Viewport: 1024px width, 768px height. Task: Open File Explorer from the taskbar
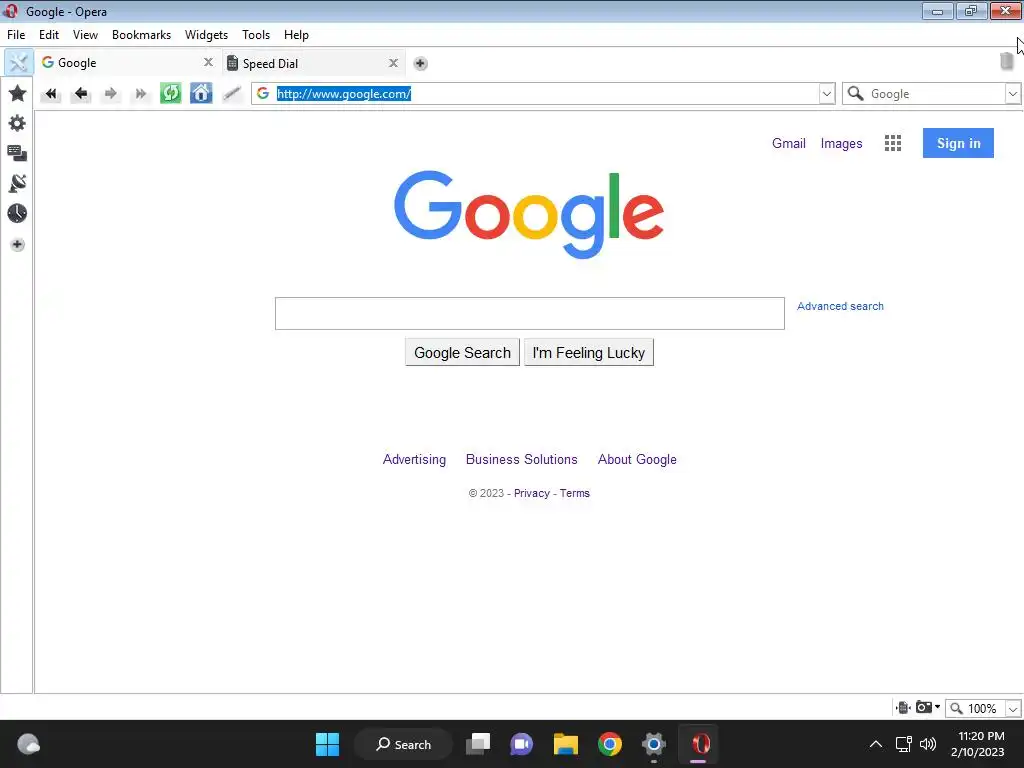(566, 744)
